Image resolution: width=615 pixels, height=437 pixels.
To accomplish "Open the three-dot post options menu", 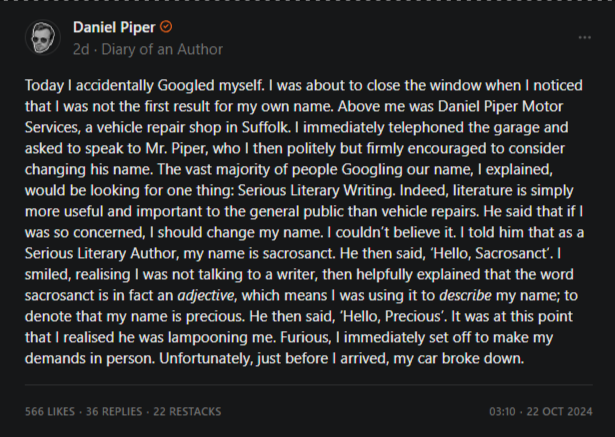I will click(584, 38).
